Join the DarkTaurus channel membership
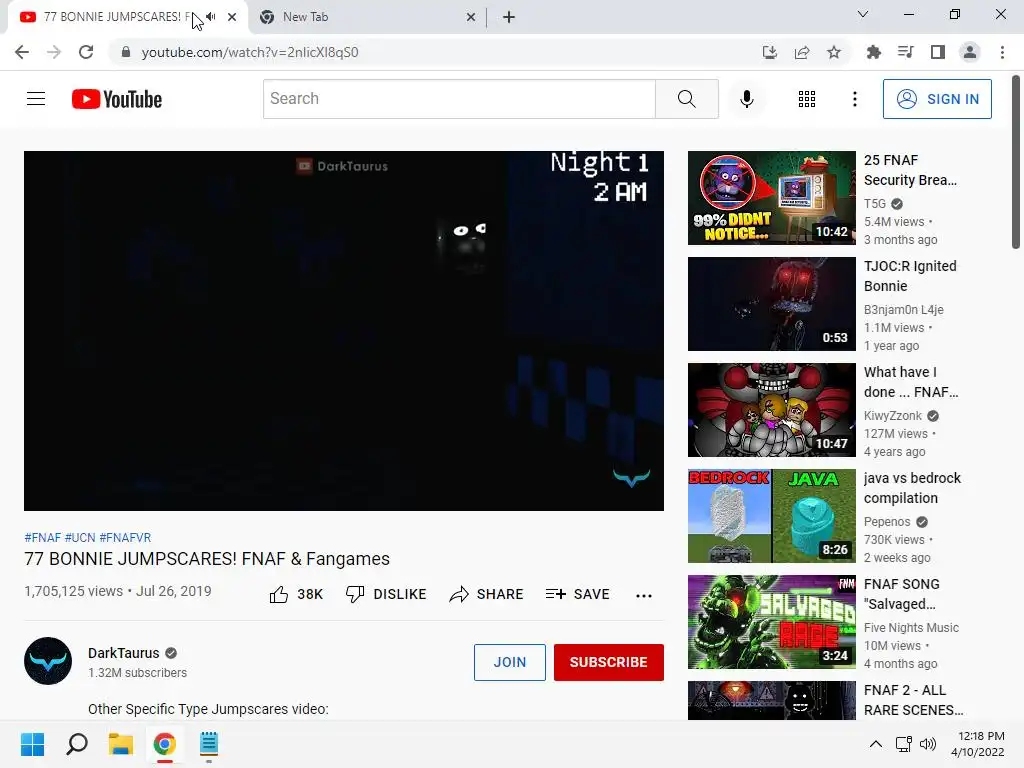The height and width of the screenshot is (768, 1024). click(x=509, y=662)
